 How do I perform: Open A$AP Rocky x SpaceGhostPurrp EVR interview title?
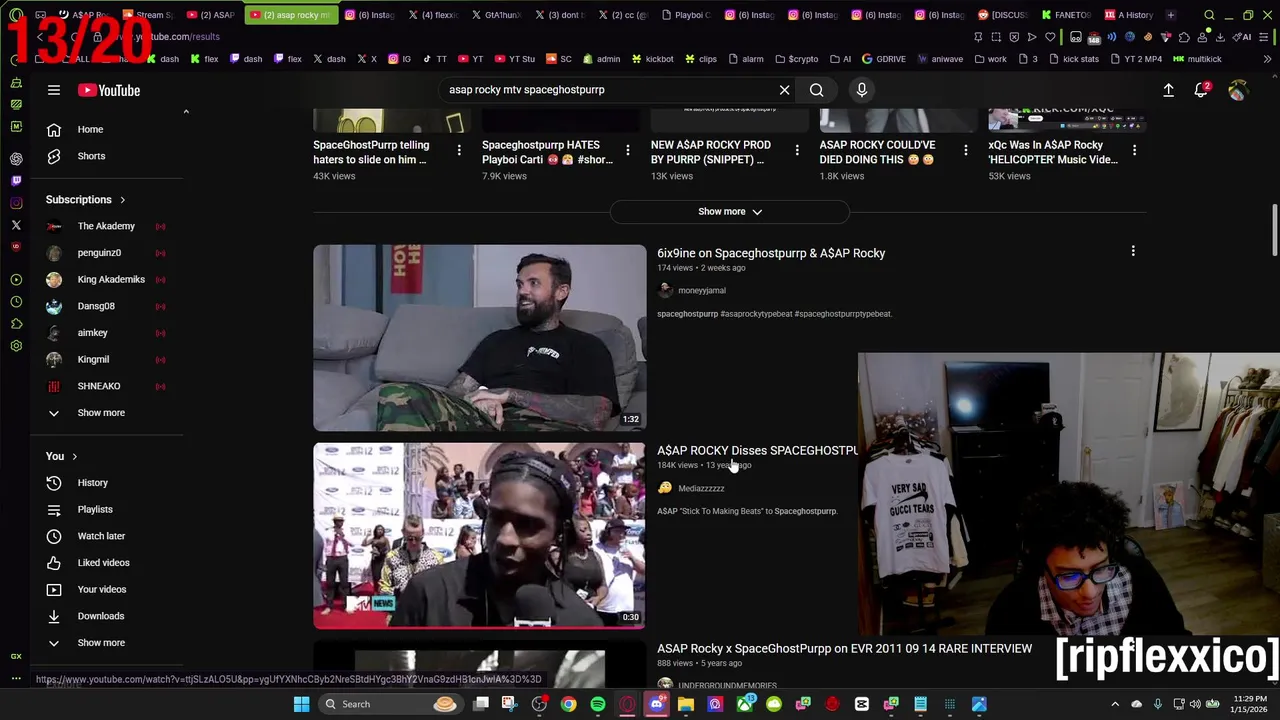[x=844, y=649]
